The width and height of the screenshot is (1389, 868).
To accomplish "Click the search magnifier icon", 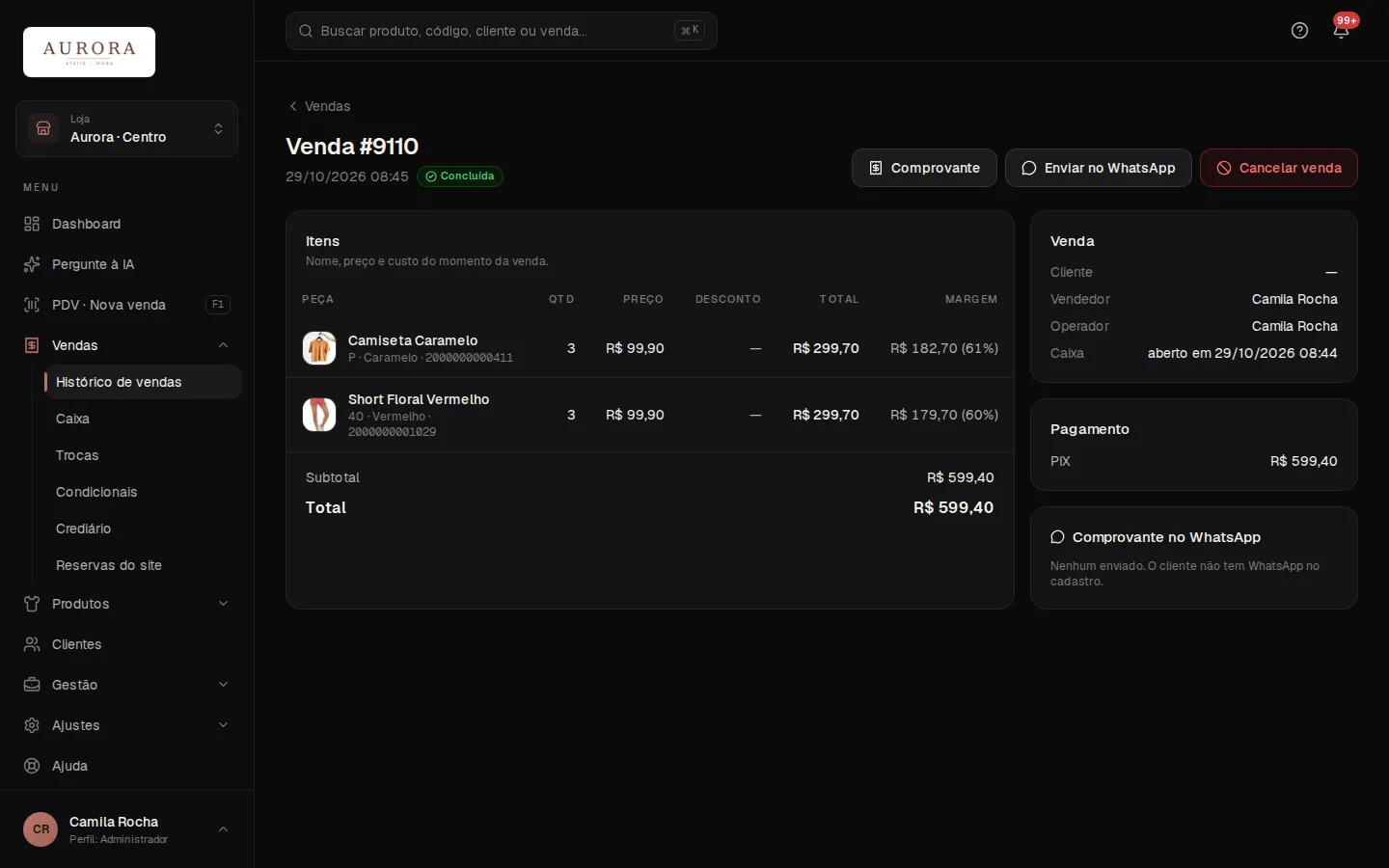I will (306, 31).
